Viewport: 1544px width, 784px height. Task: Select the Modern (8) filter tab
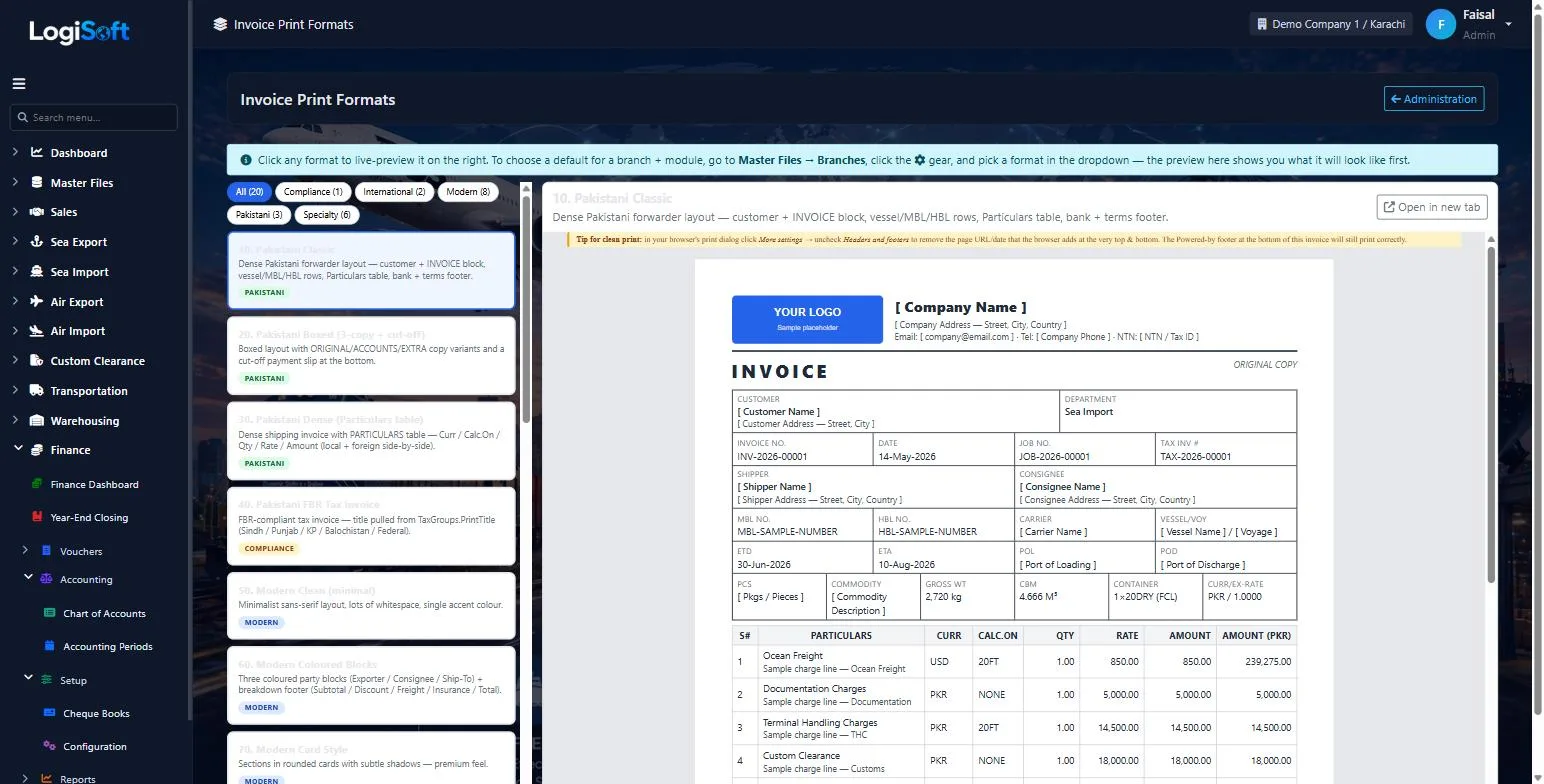pyautogui.click(x=468, y=192)
